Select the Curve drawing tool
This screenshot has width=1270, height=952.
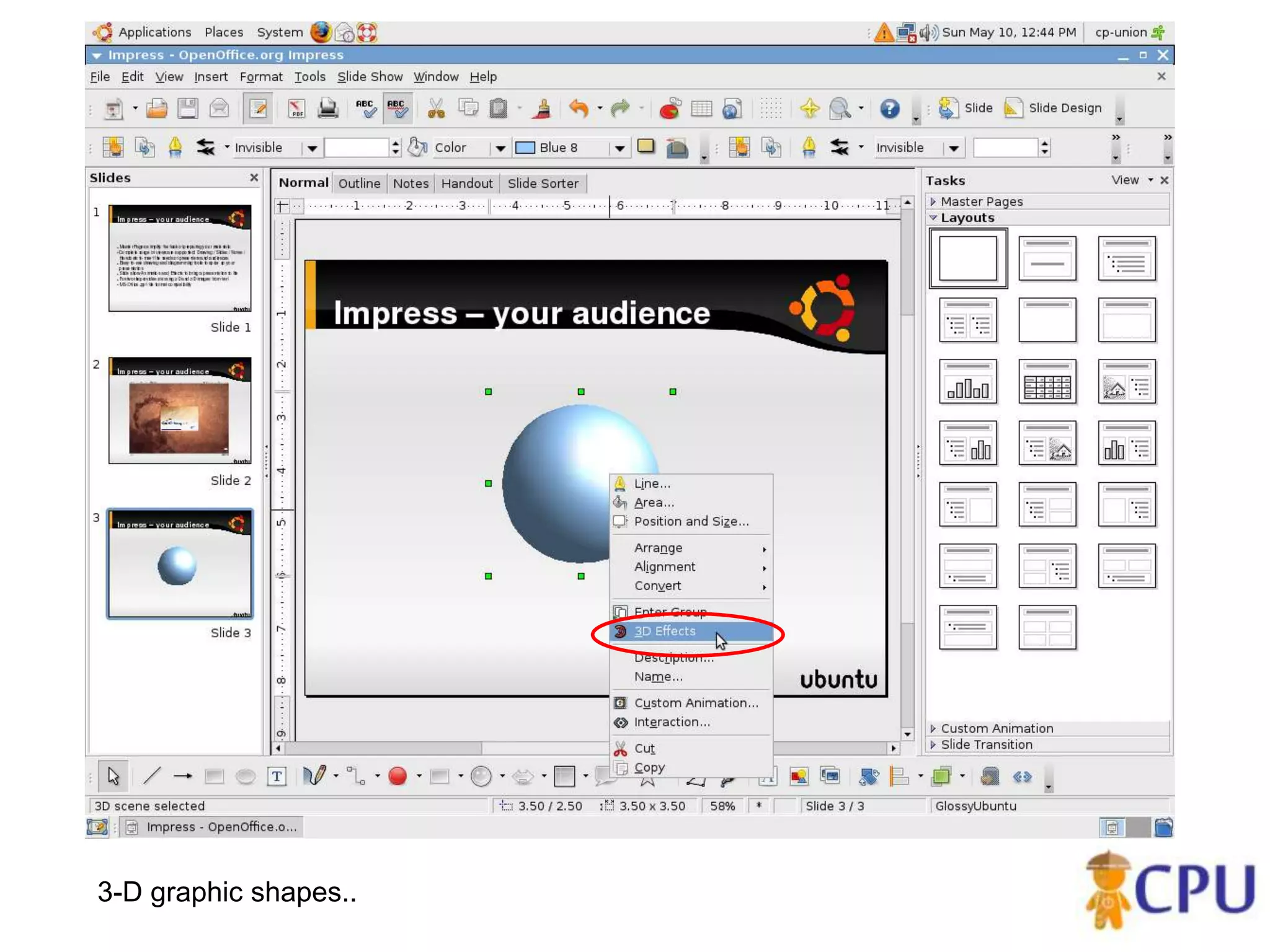tap(314, 776)
